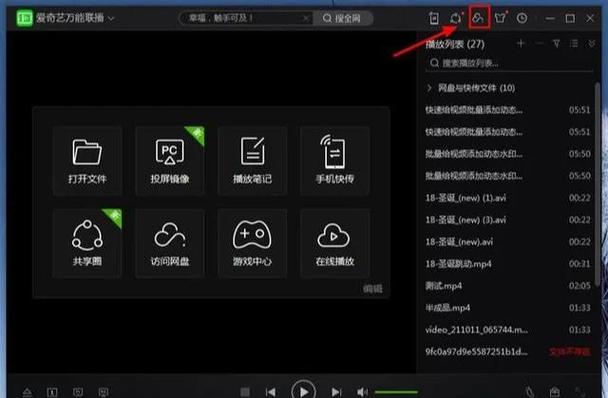Select 半成品.mp4 in playlist

pyautogui.click(x=508, y=308)
